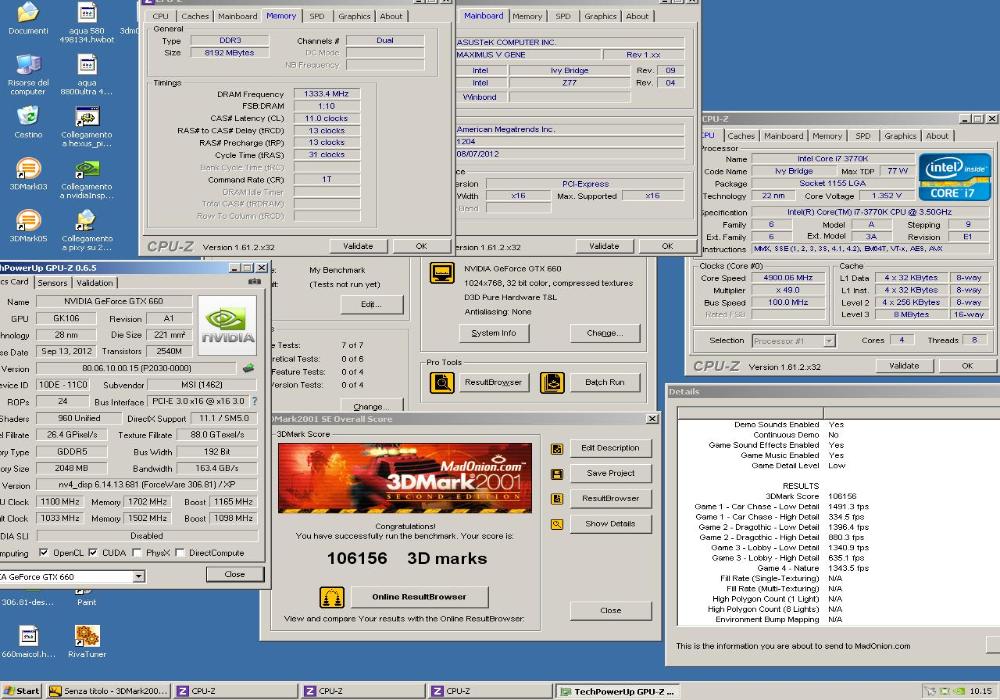Viewport: 1000px width, 700px height.
Task: Click the Online ResultBrowser button
Action: [x=419, y=597]
